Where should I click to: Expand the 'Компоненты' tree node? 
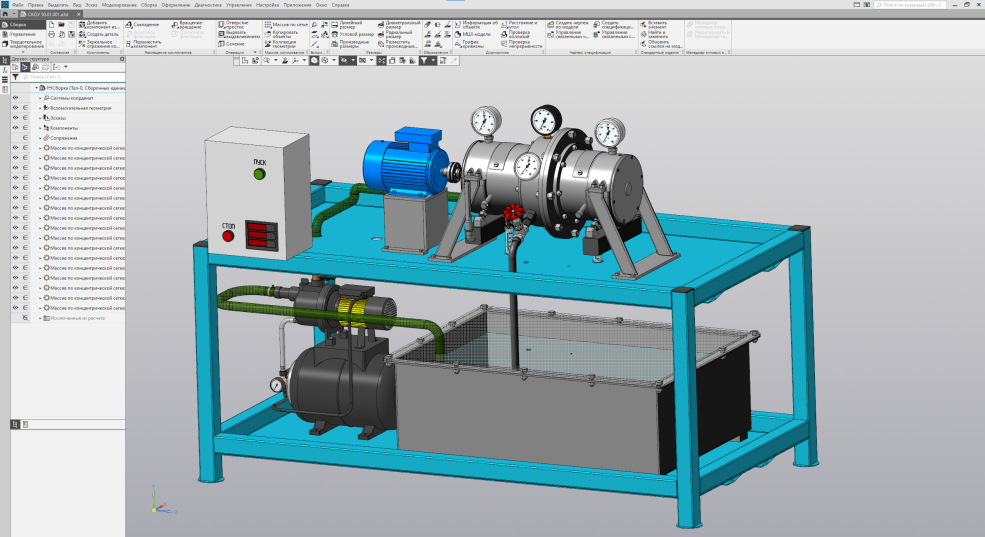pos(40,128)
